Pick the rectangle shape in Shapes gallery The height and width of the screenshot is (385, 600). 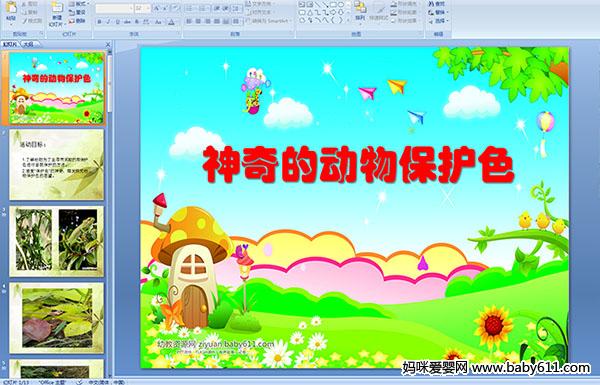click(x=334, y=5)
